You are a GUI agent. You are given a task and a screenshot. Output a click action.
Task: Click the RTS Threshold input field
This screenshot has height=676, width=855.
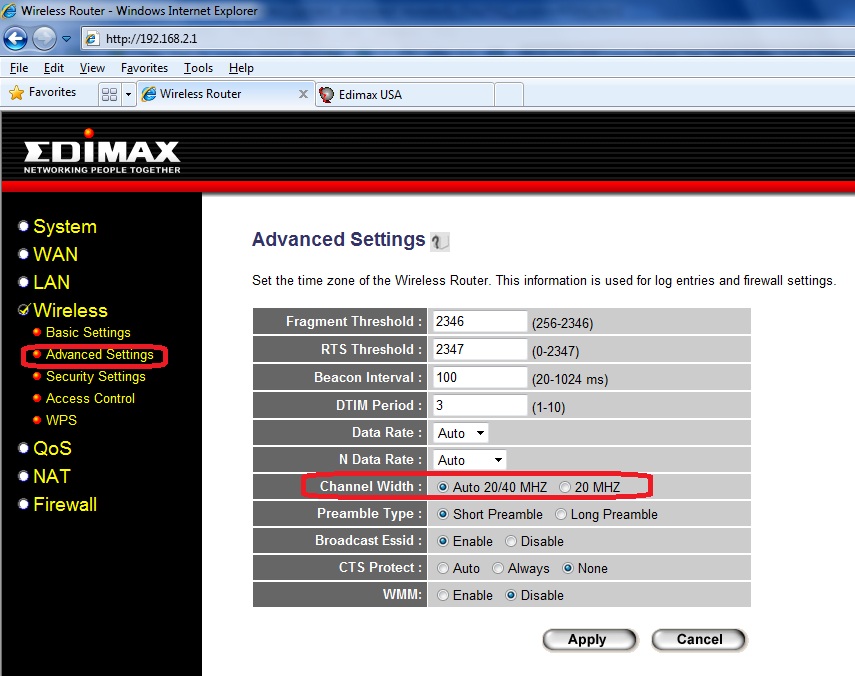click(x=479, y=349)
